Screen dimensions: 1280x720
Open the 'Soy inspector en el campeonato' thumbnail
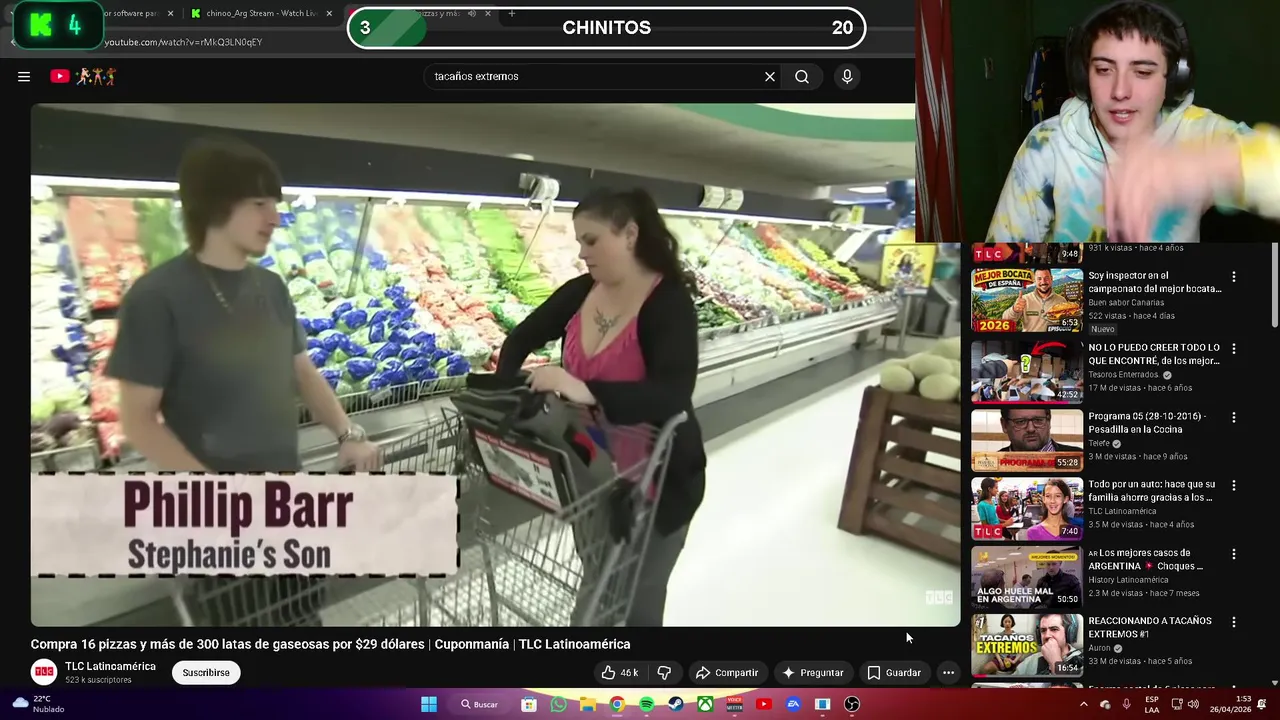1027,300
